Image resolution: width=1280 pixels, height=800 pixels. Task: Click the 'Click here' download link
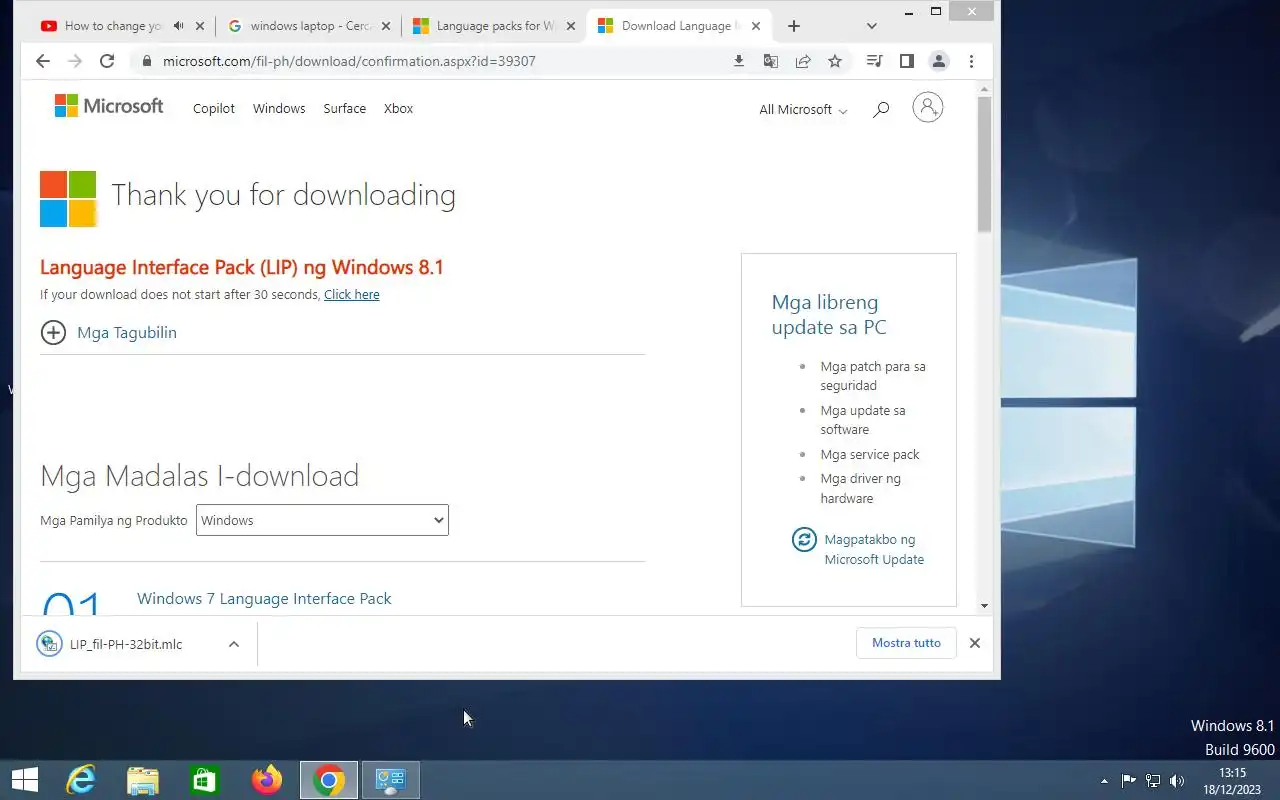click(x=352, y=294)
